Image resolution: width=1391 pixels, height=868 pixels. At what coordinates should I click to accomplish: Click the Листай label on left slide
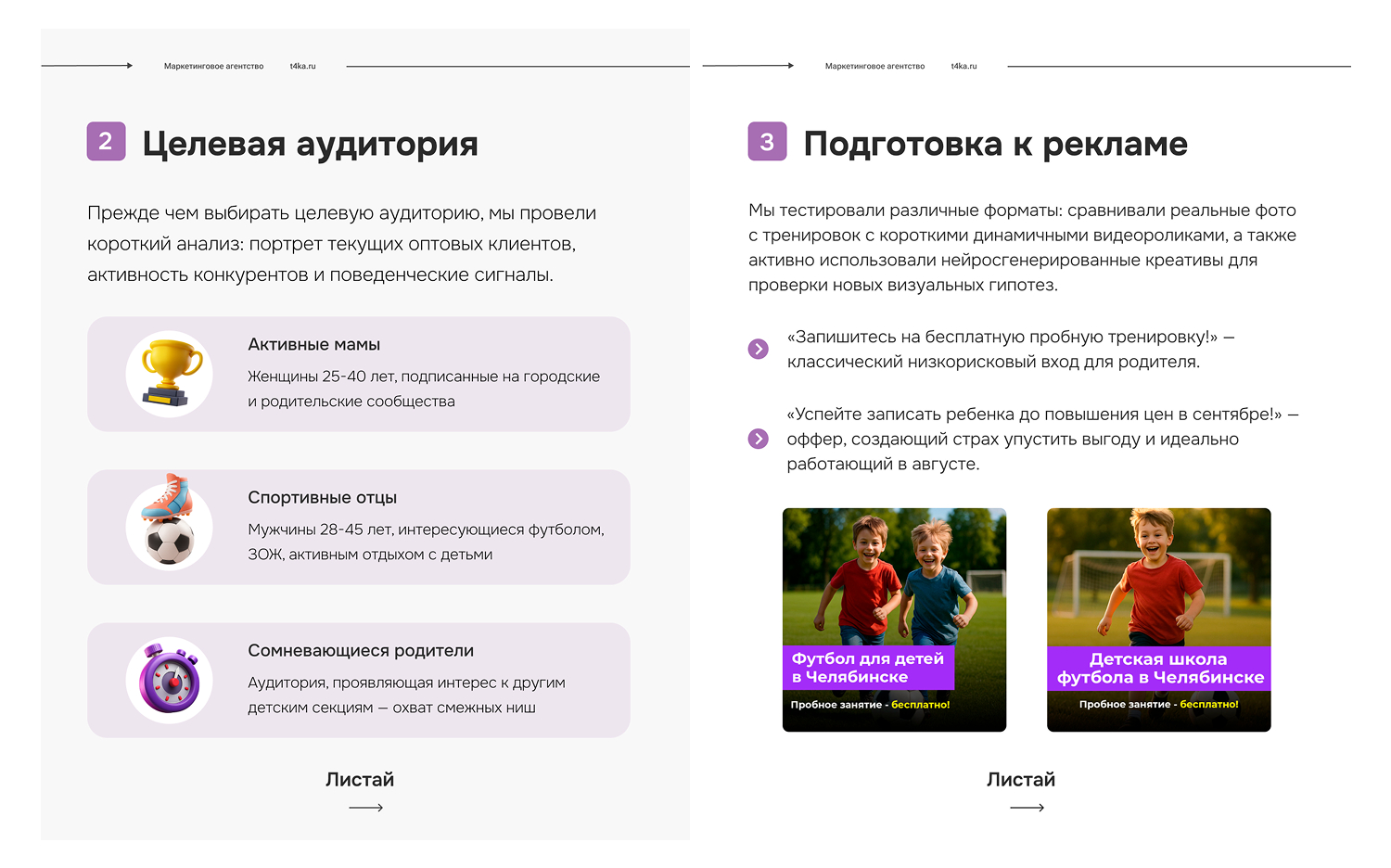pyautogui.click(x=360, y=780)
